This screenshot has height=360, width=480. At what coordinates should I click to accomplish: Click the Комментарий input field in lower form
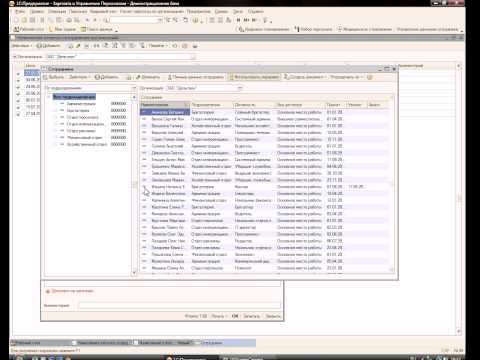179,305
